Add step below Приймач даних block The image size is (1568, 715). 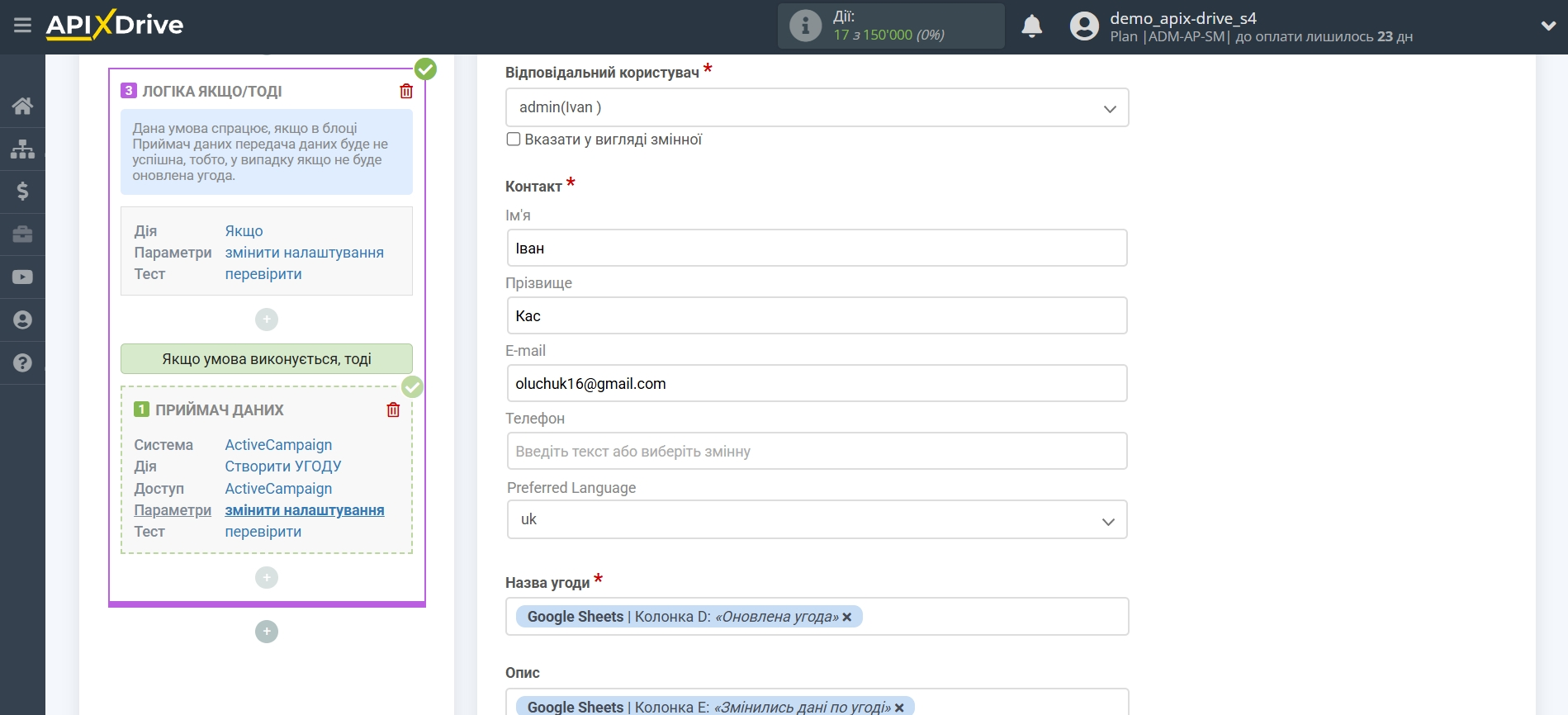tap(267, 578)
